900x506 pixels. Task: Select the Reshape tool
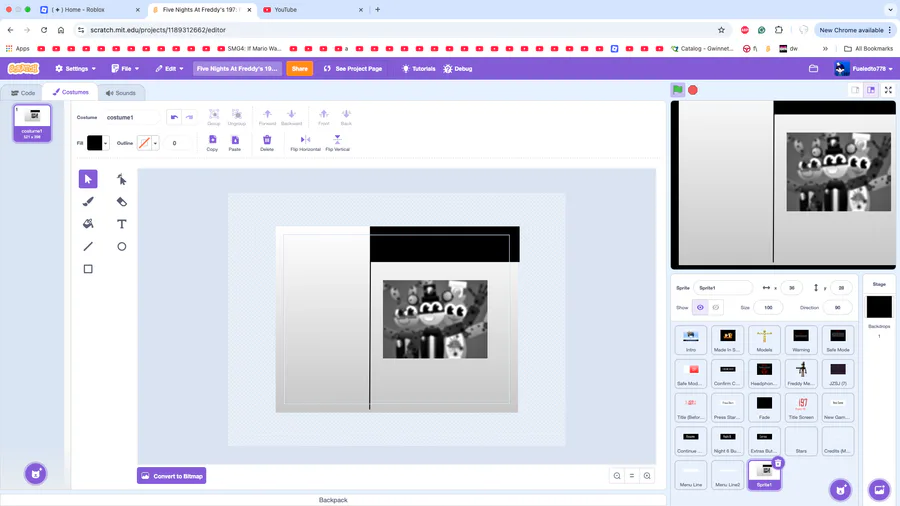click(121, 179)
